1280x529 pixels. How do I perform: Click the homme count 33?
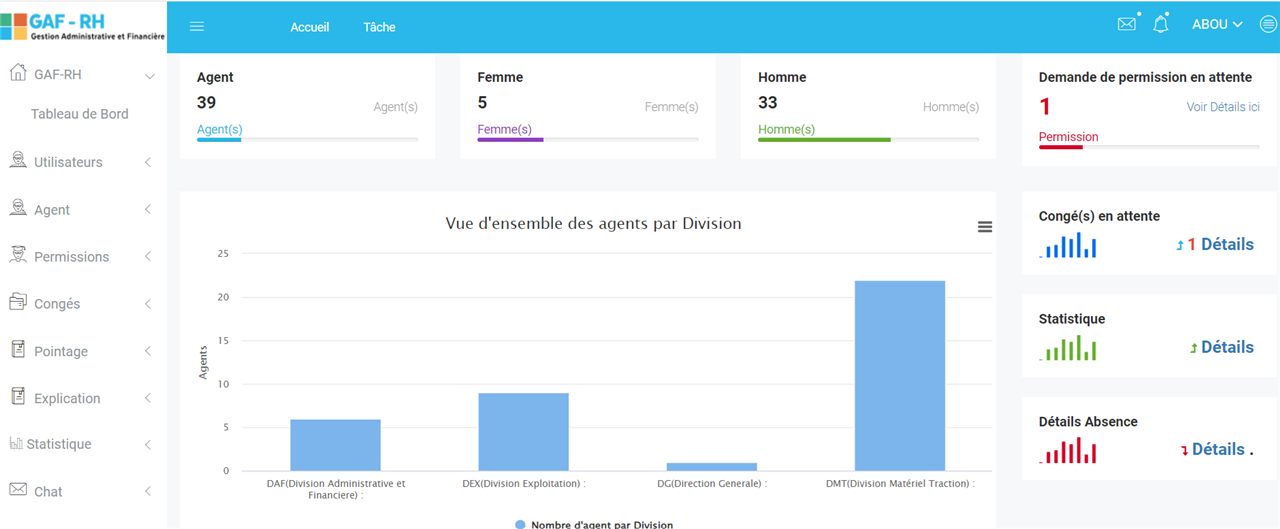click(768, 102)
